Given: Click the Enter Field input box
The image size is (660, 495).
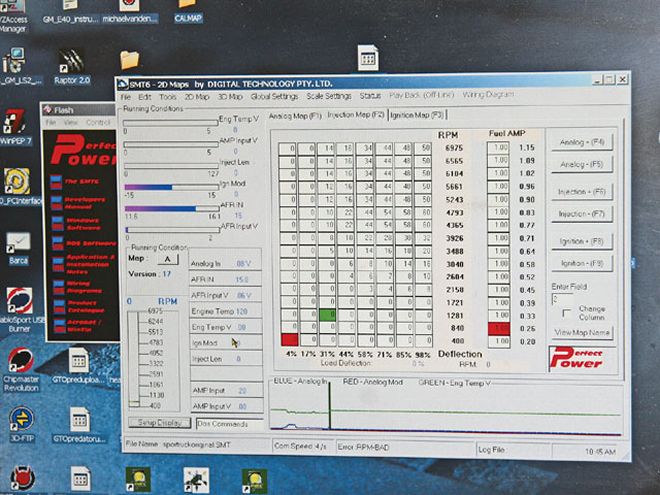Looking at the screenshot, I should click(x=562, y=299).
